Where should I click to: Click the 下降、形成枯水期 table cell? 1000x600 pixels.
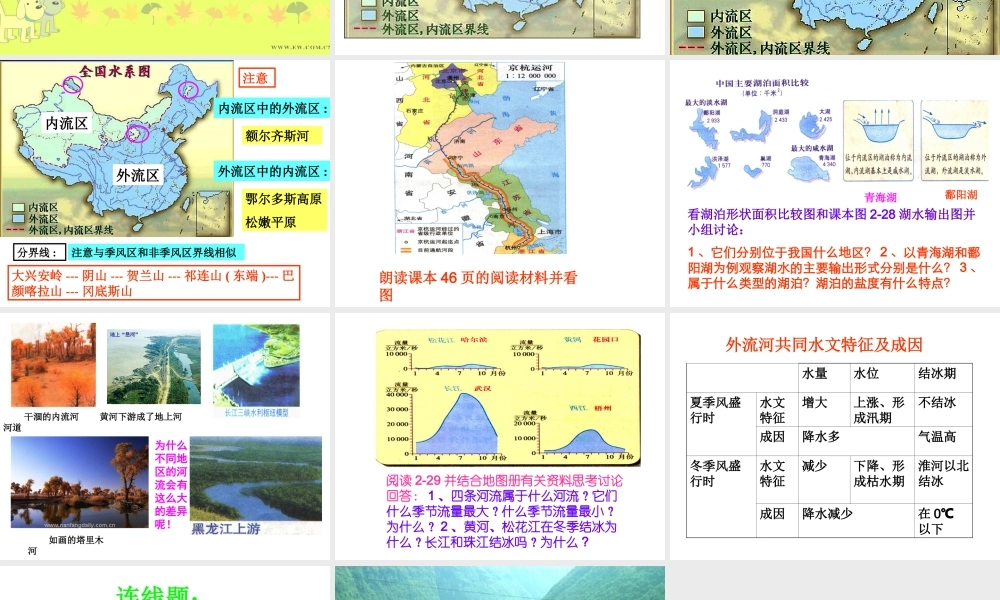point(882,479)
